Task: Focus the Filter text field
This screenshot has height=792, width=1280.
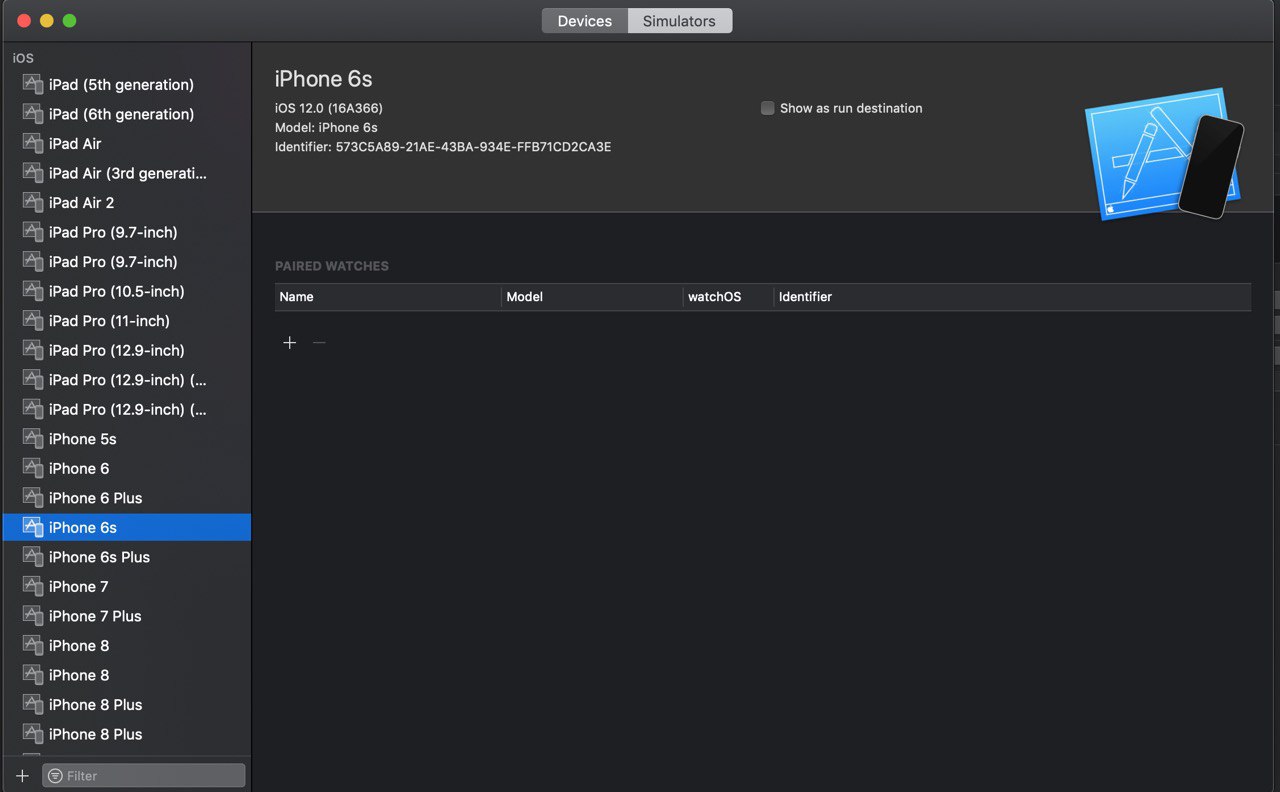Action: coord(144,776)
